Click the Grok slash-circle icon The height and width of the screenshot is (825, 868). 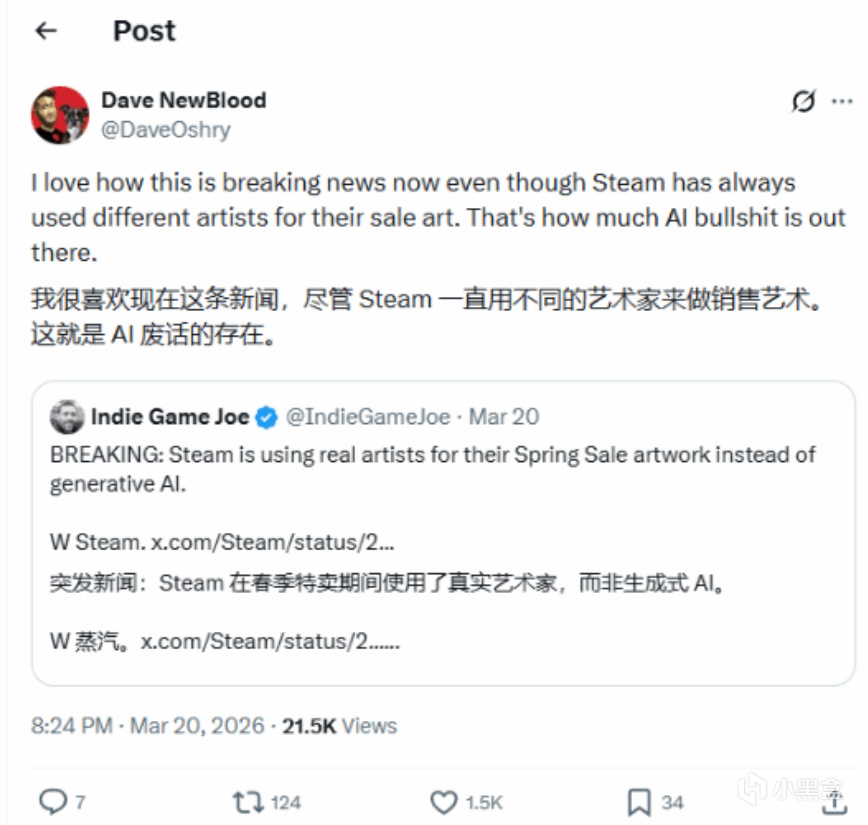tap(803, 101)
